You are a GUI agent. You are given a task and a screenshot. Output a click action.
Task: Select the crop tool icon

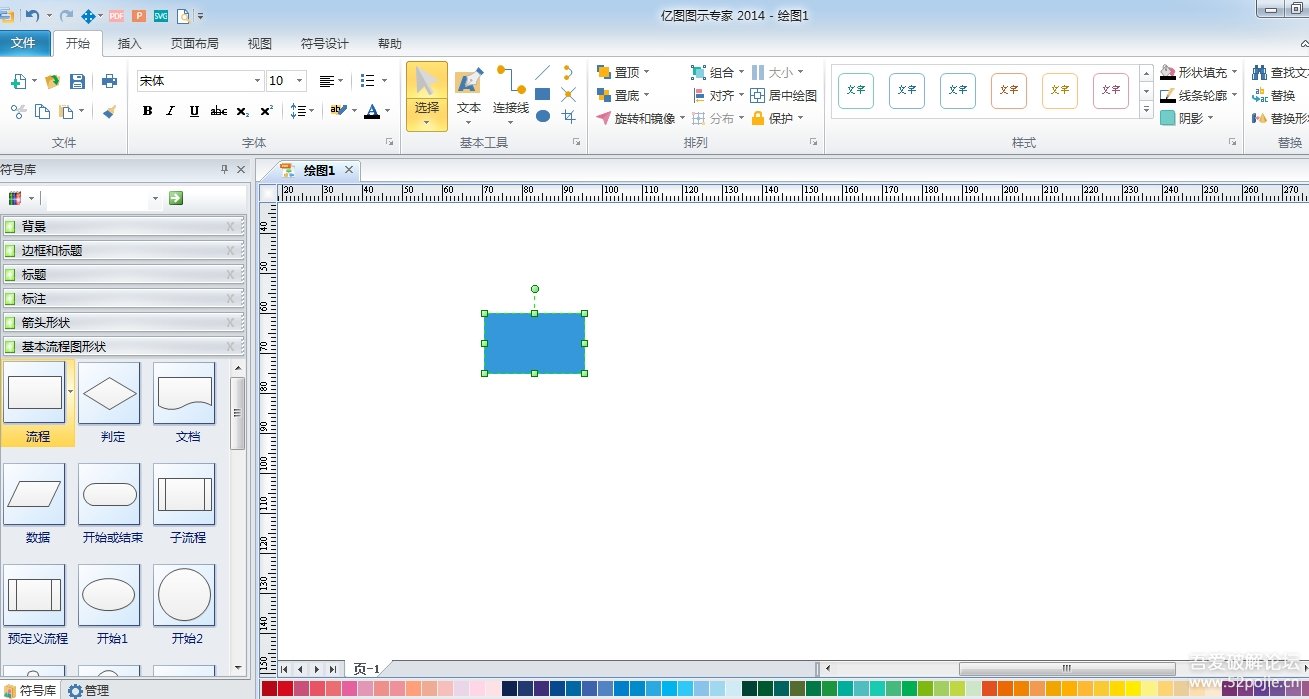click(x=568, y=116)
